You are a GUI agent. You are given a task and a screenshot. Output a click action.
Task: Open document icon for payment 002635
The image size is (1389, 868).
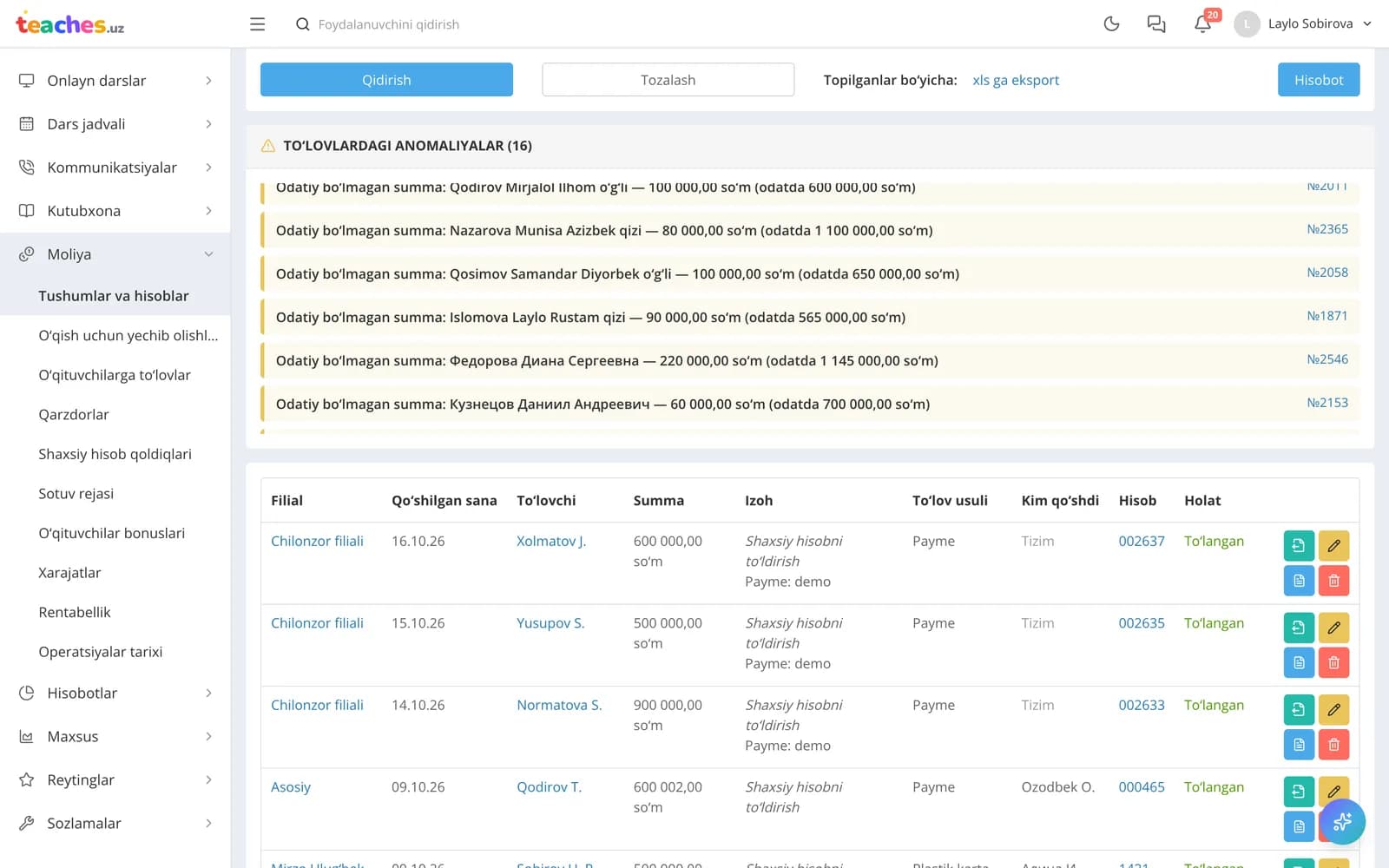pyautogui.click(x=1299, y=662)
